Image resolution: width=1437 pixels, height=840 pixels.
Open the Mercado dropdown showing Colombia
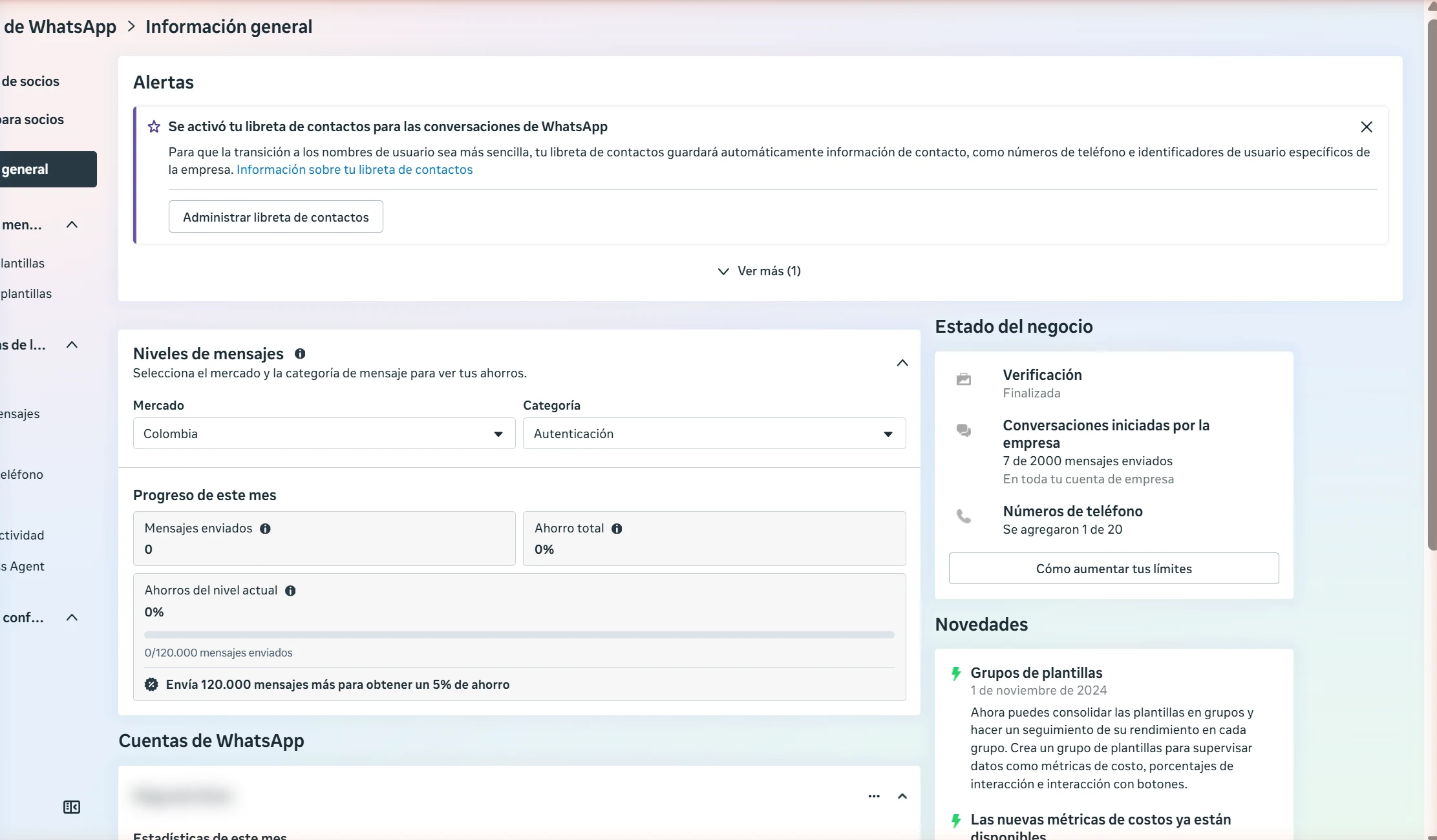tap(324, 434)
